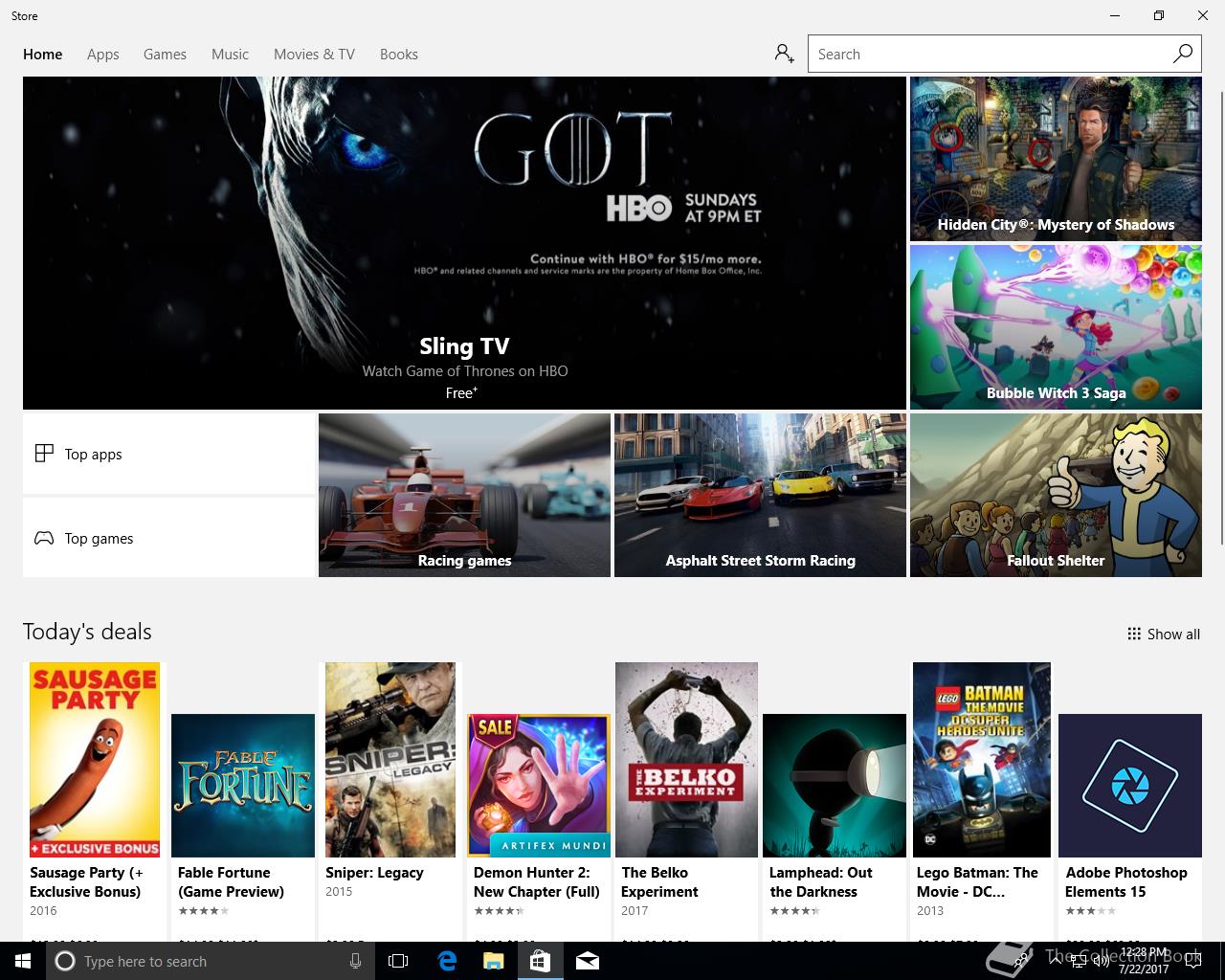Launch Microsoft Edge from taskbar

coord(447,961)
